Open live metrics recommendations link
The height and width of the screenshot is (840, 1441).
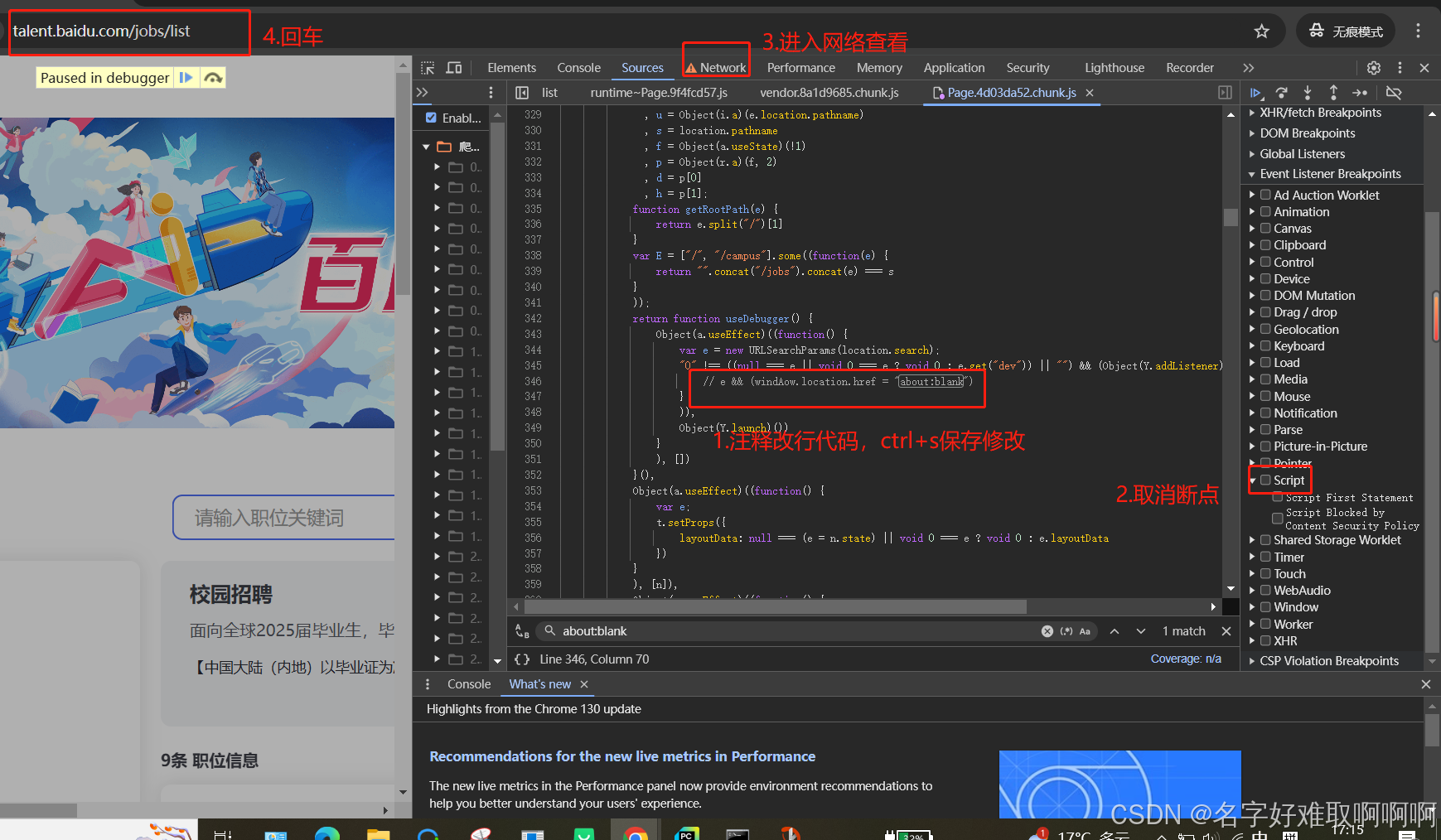(x=622, y=756)
